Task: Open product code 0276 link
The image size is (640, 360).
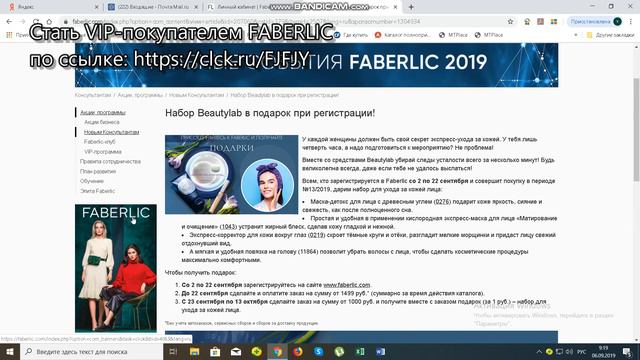Action: tap(442, 202)
